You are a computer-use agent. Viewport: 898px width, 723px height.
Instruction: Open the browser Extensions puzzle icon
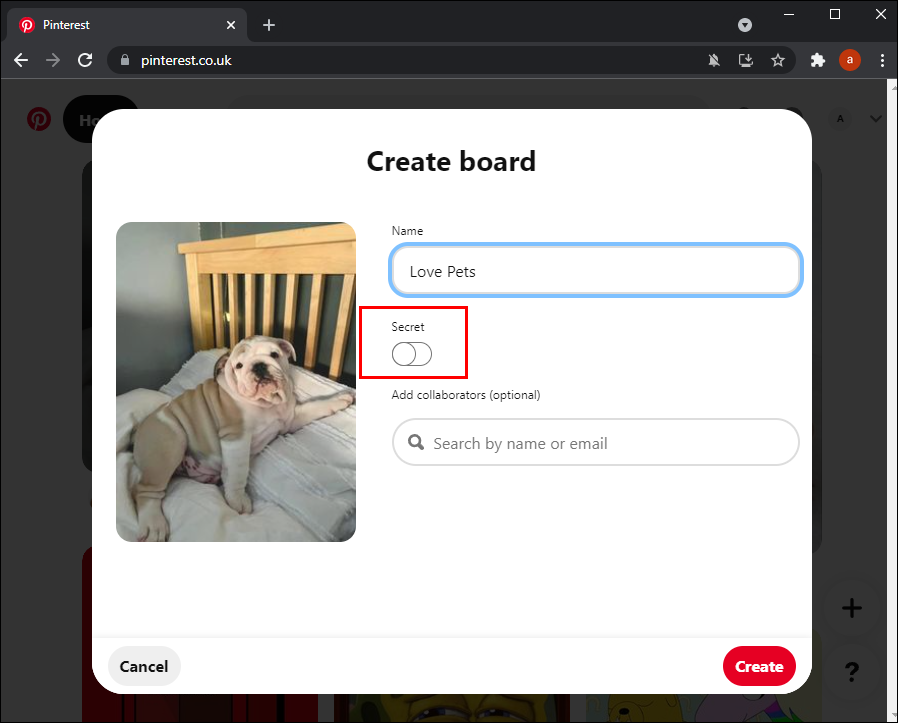(818, 60)
